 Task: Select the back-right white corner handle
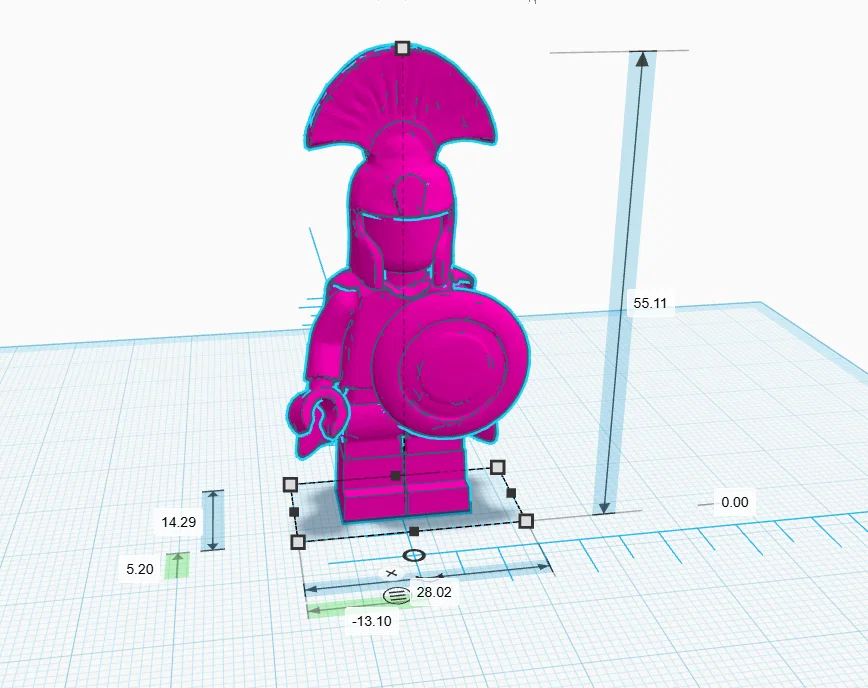click(x=498, y=468)
